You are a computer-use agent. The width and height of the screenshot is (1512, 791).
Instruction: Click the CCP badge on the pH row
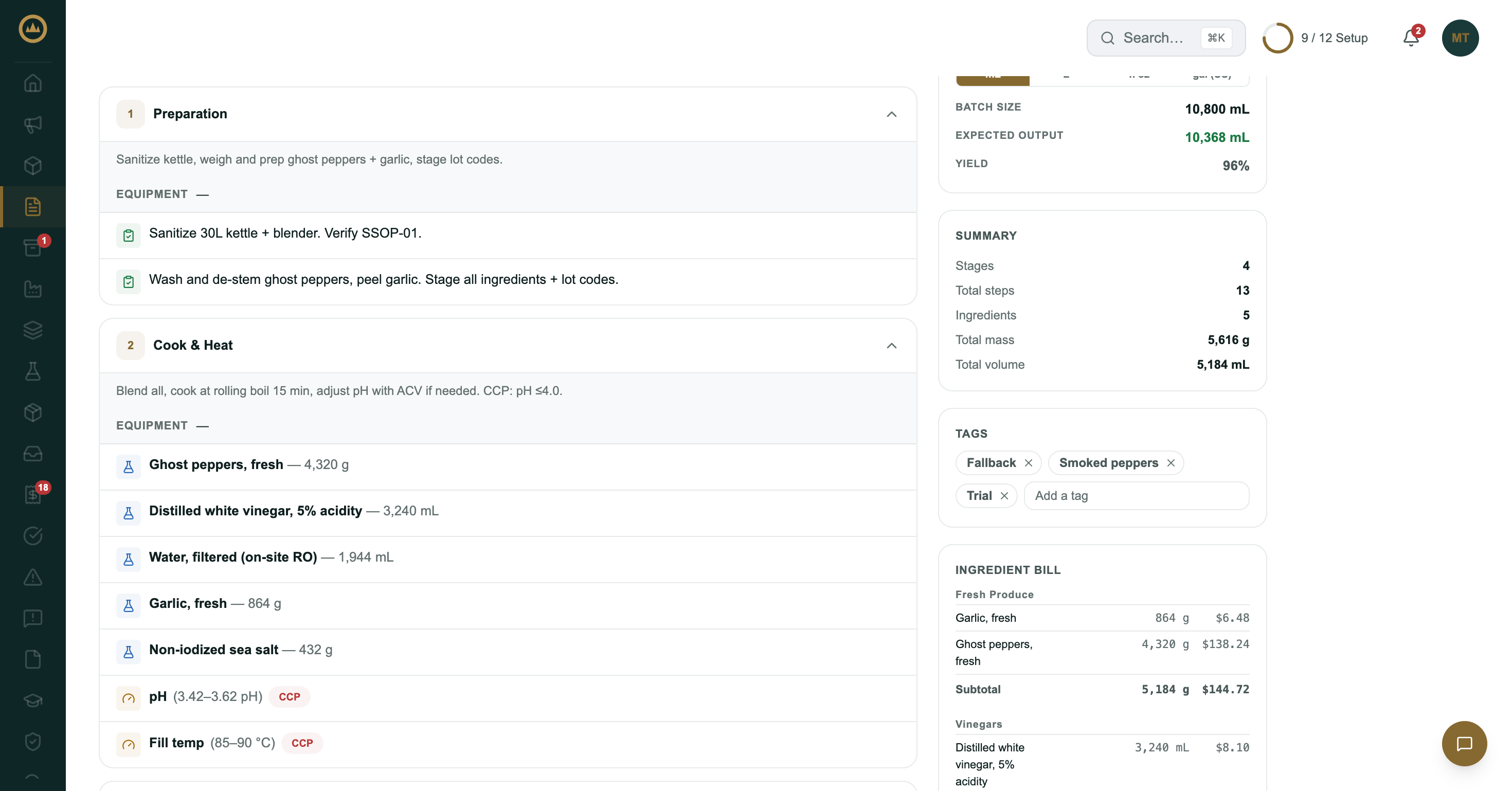tap(290, 696)
